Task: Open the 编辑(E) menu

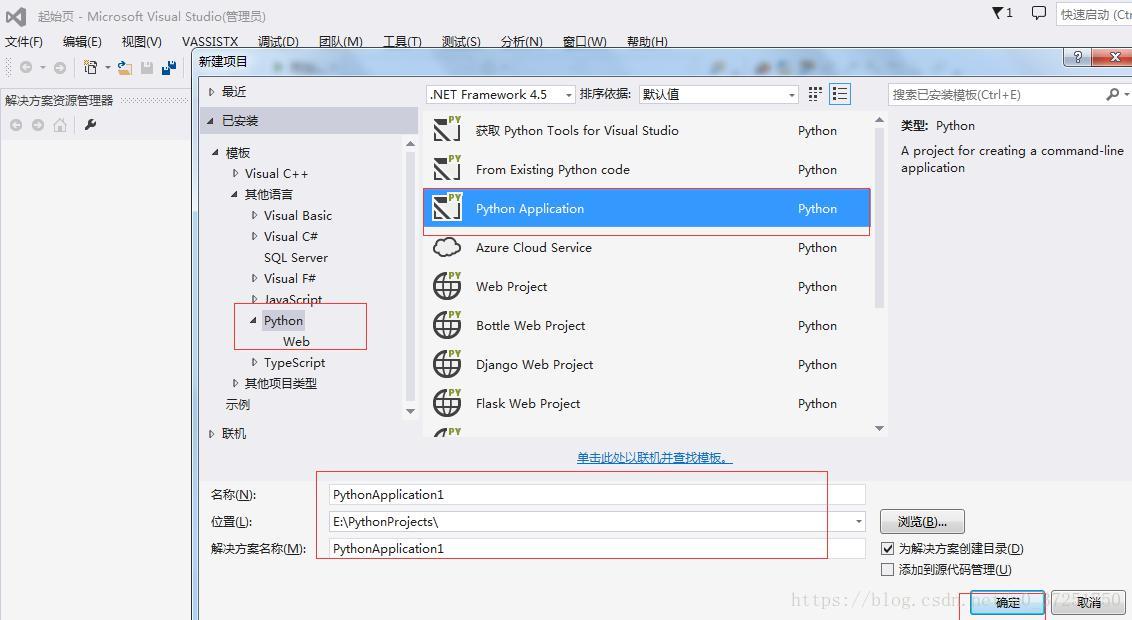Action: click(82, 42)
